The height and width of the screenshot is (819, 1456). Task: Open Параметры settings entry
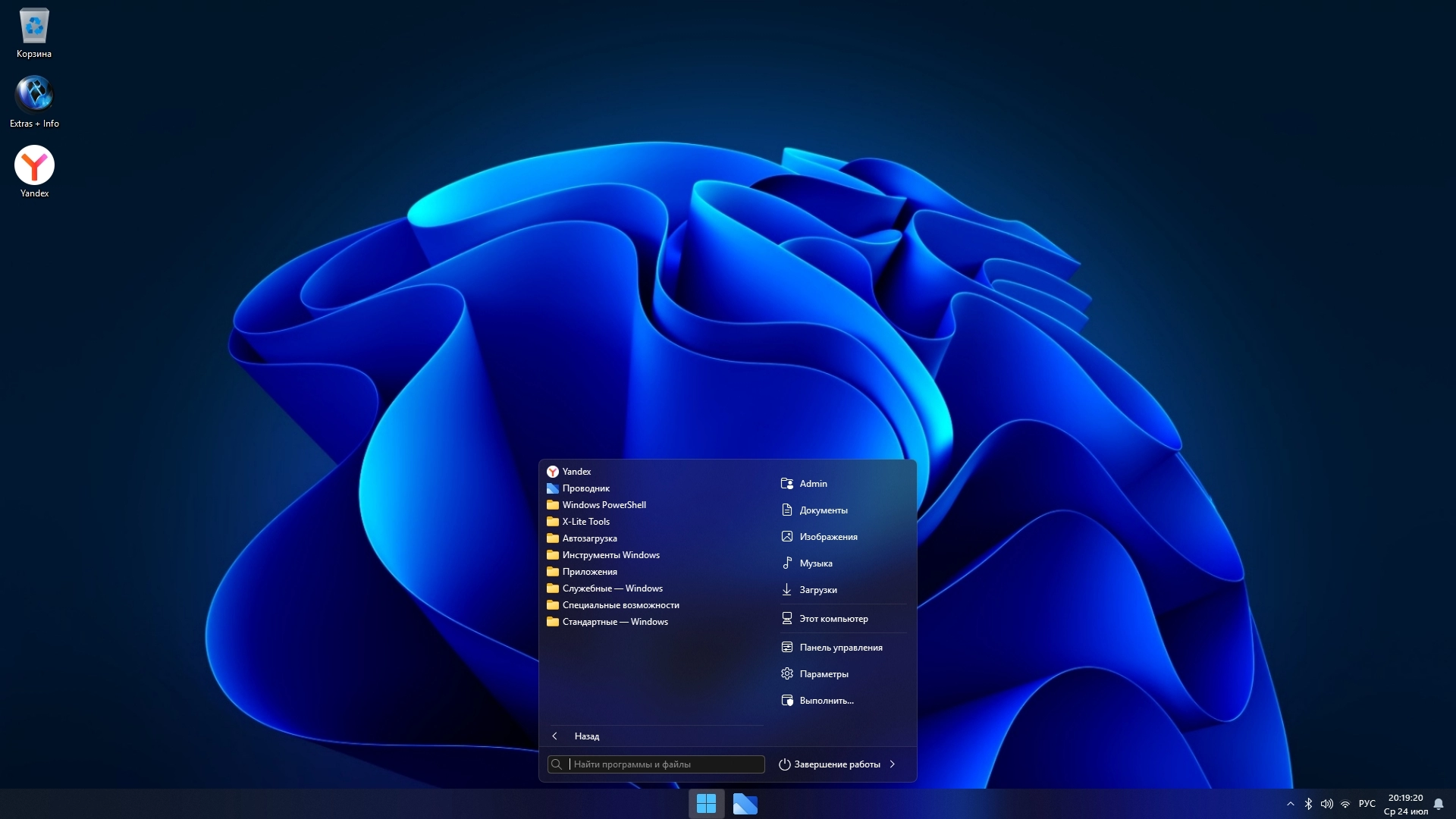click(x=824, y=674)
